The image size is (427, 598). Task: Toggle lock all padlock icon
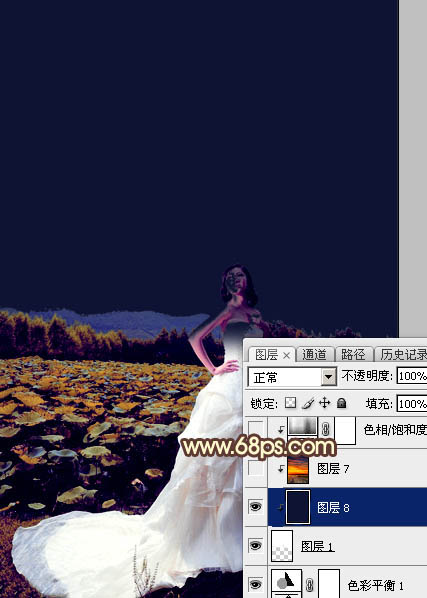point(342,403)
